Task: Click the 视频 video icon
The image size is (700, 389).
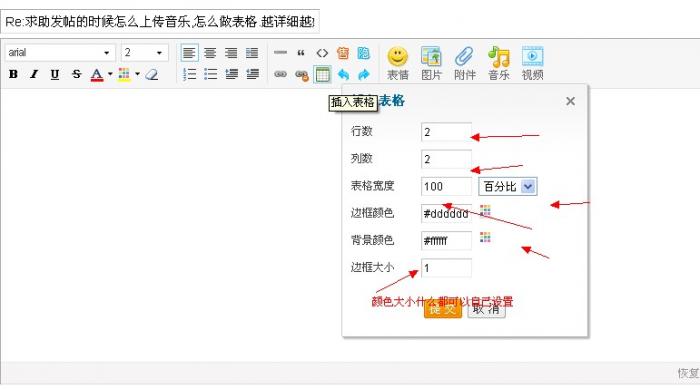Action: (532, 63)
